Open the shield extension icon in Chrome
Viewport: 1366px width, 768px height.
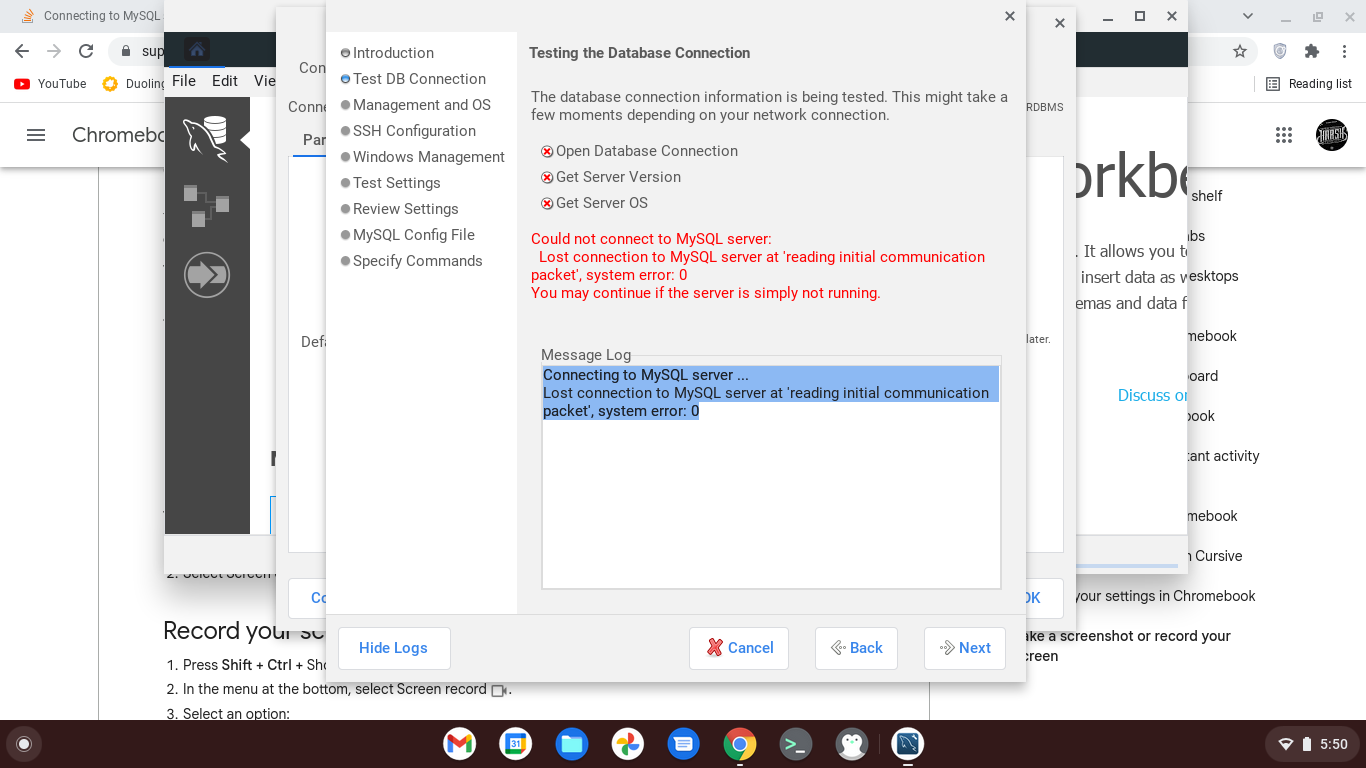point(1280,51)
